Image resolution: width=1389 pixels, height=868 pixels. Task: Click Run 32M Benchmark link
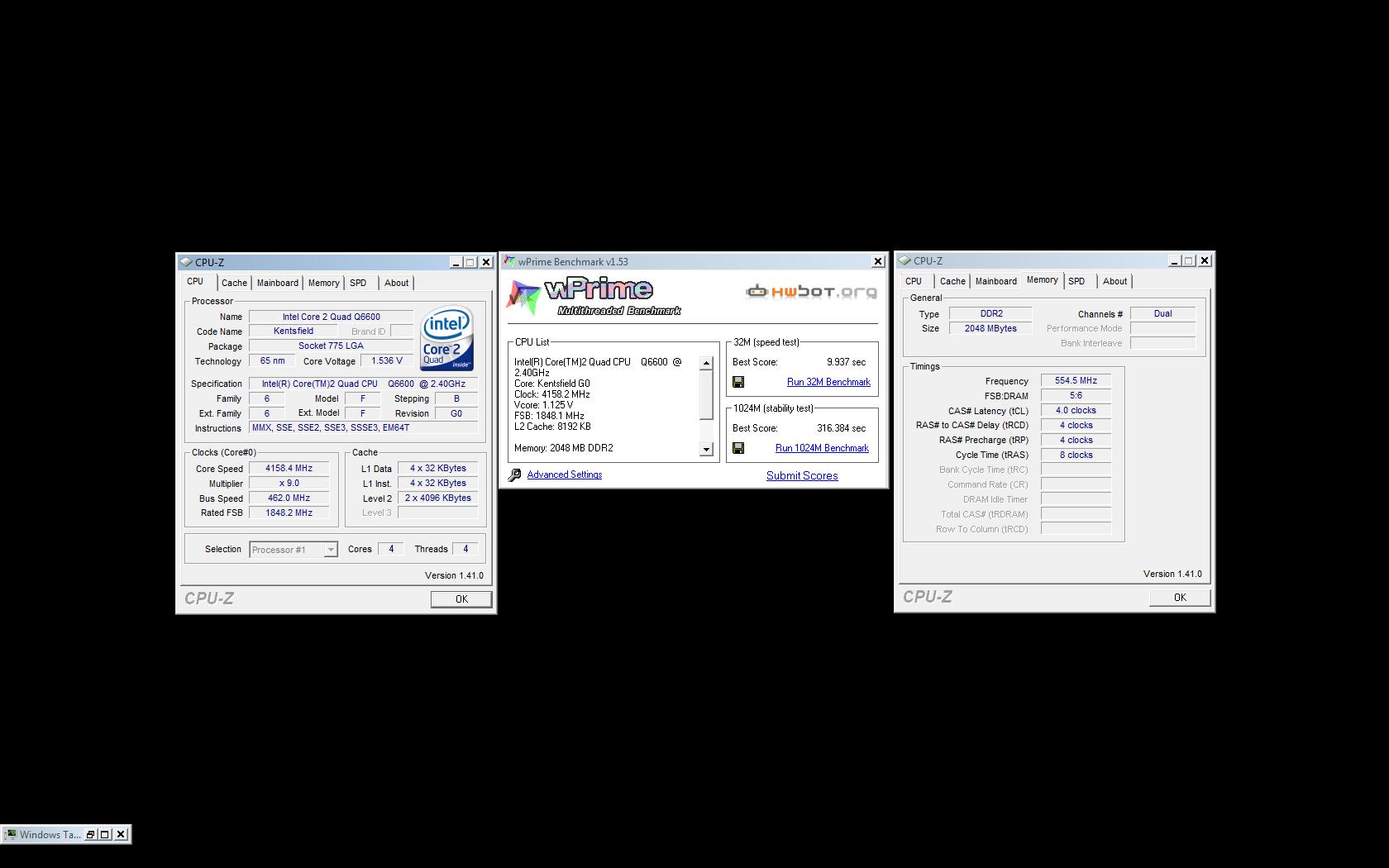[828, 382]
